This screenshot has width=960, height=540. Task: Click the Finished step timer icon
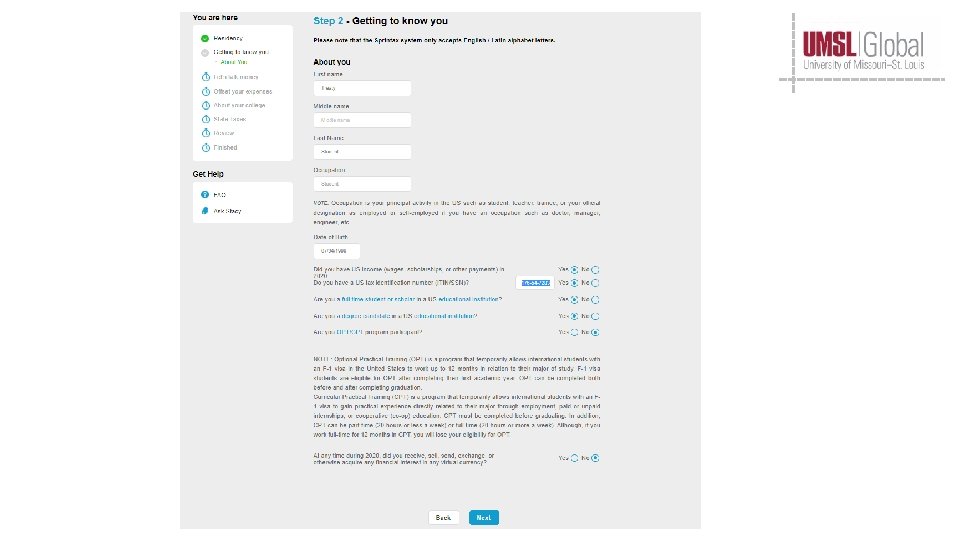coord(205,147)
